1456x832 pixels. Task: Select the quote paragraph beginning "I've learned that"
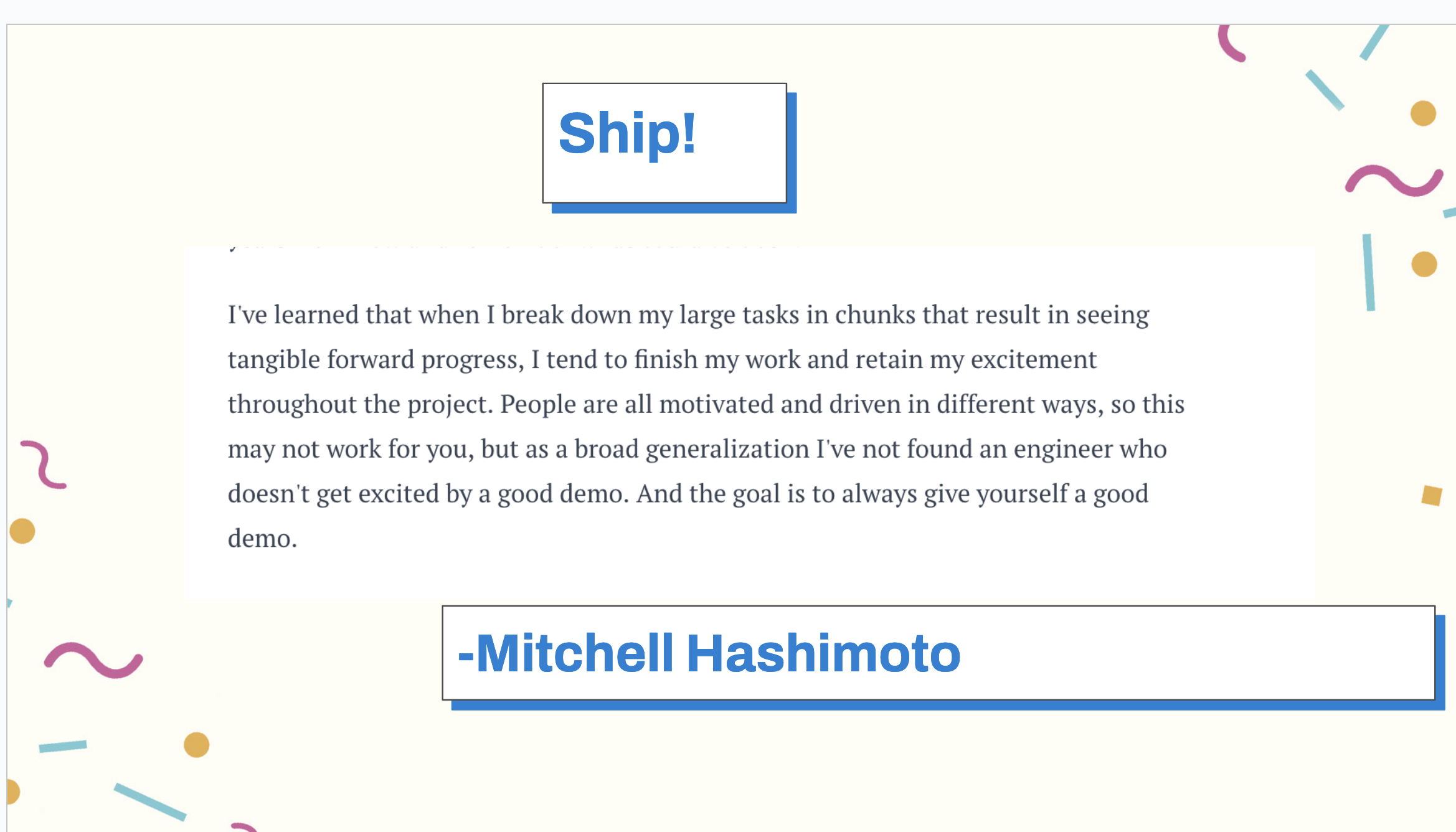point(706,427)
